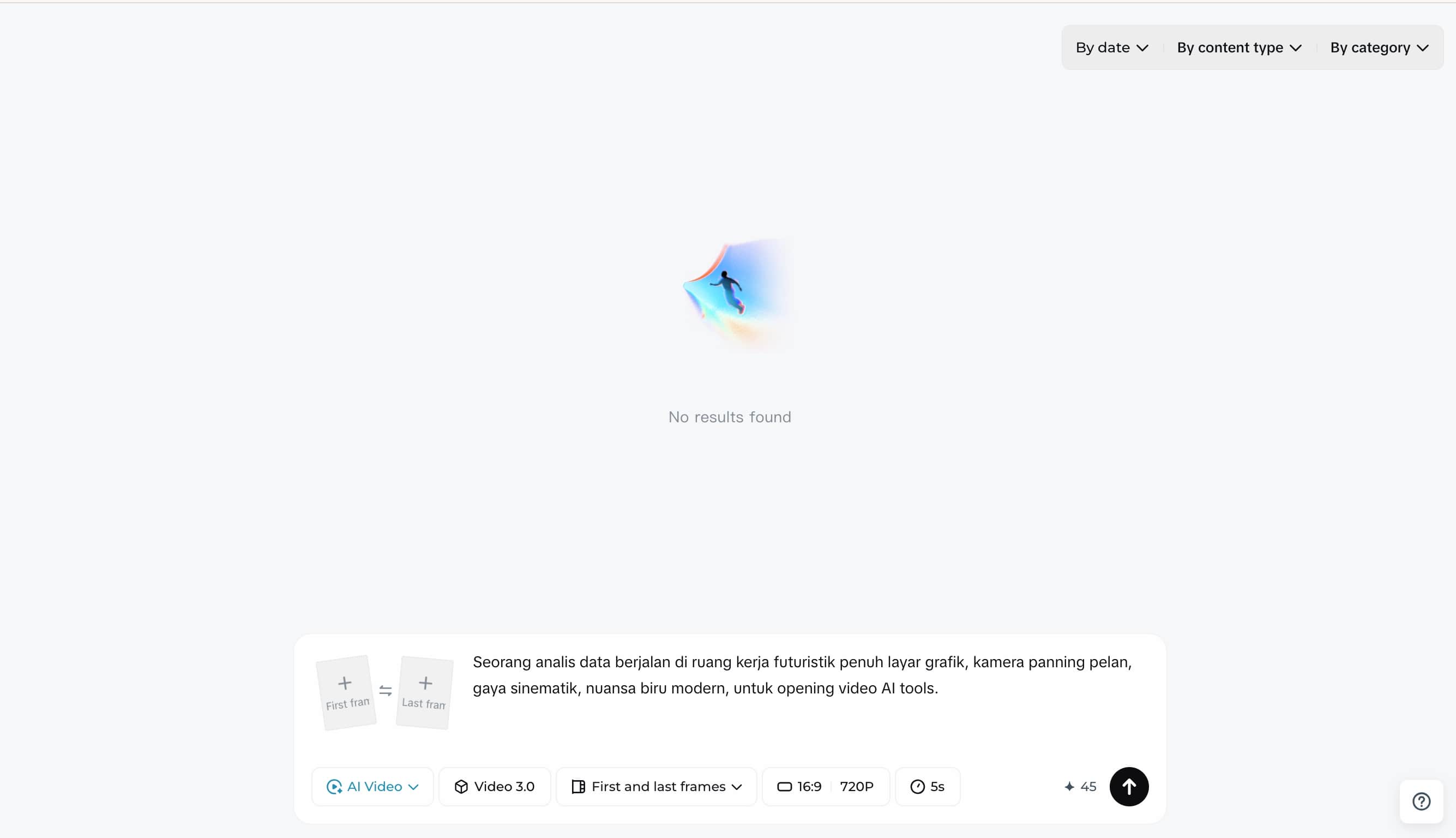Expand the By date filter
This screenshot has height=838, width=1456.
[x=1111, y=48]
